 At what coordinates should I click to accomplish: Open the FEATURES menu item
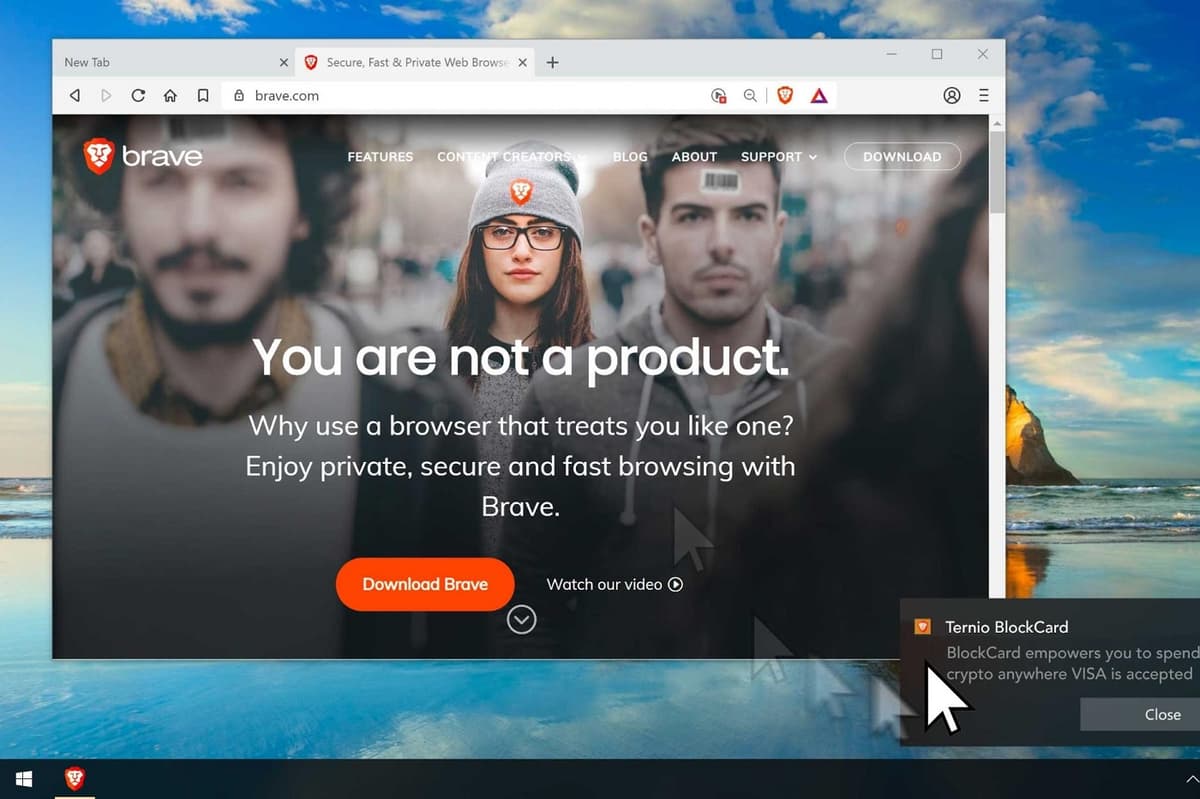click(x=380, y=157)
